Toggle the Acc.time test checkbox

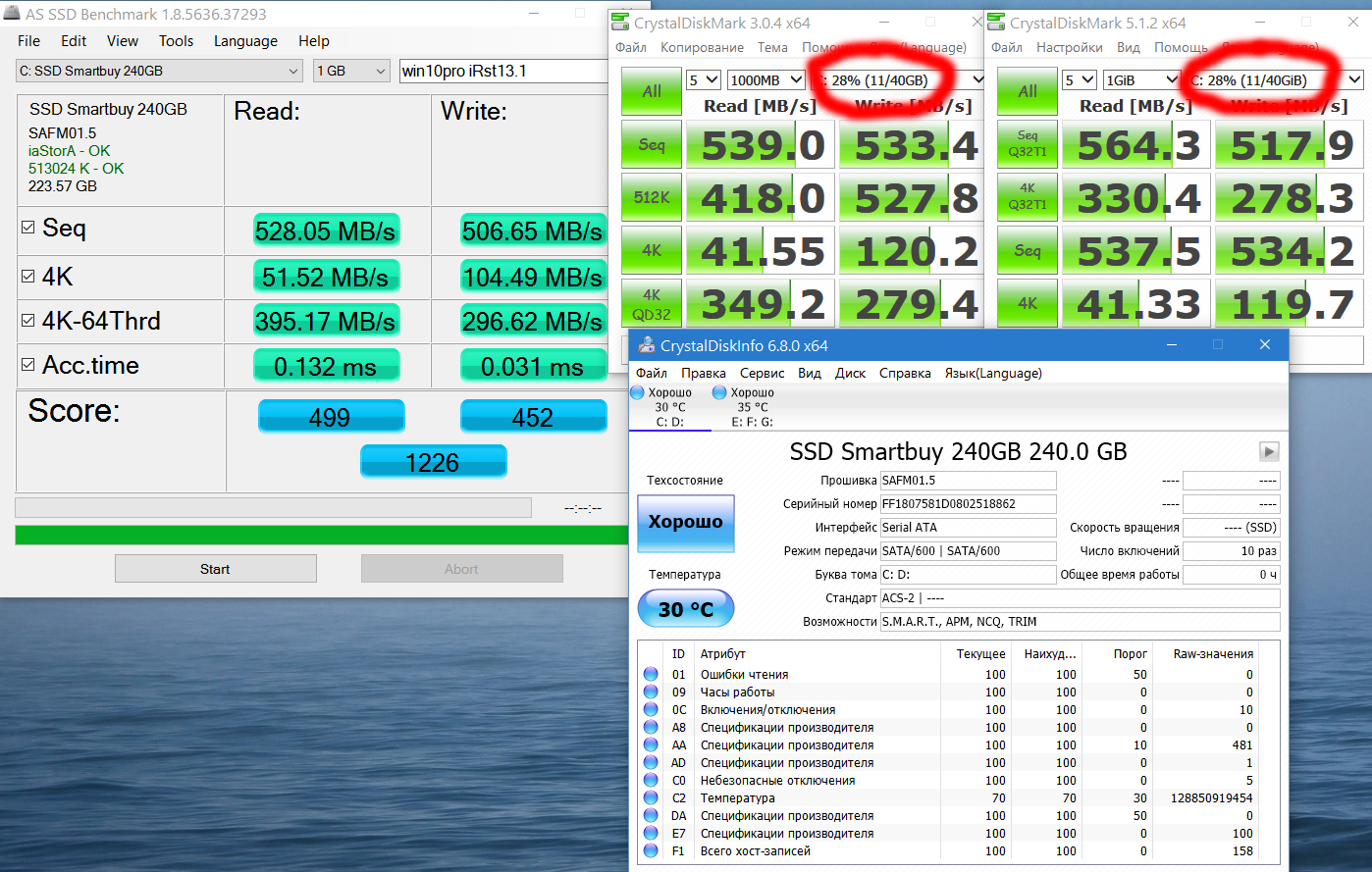(x=28, y=365)
